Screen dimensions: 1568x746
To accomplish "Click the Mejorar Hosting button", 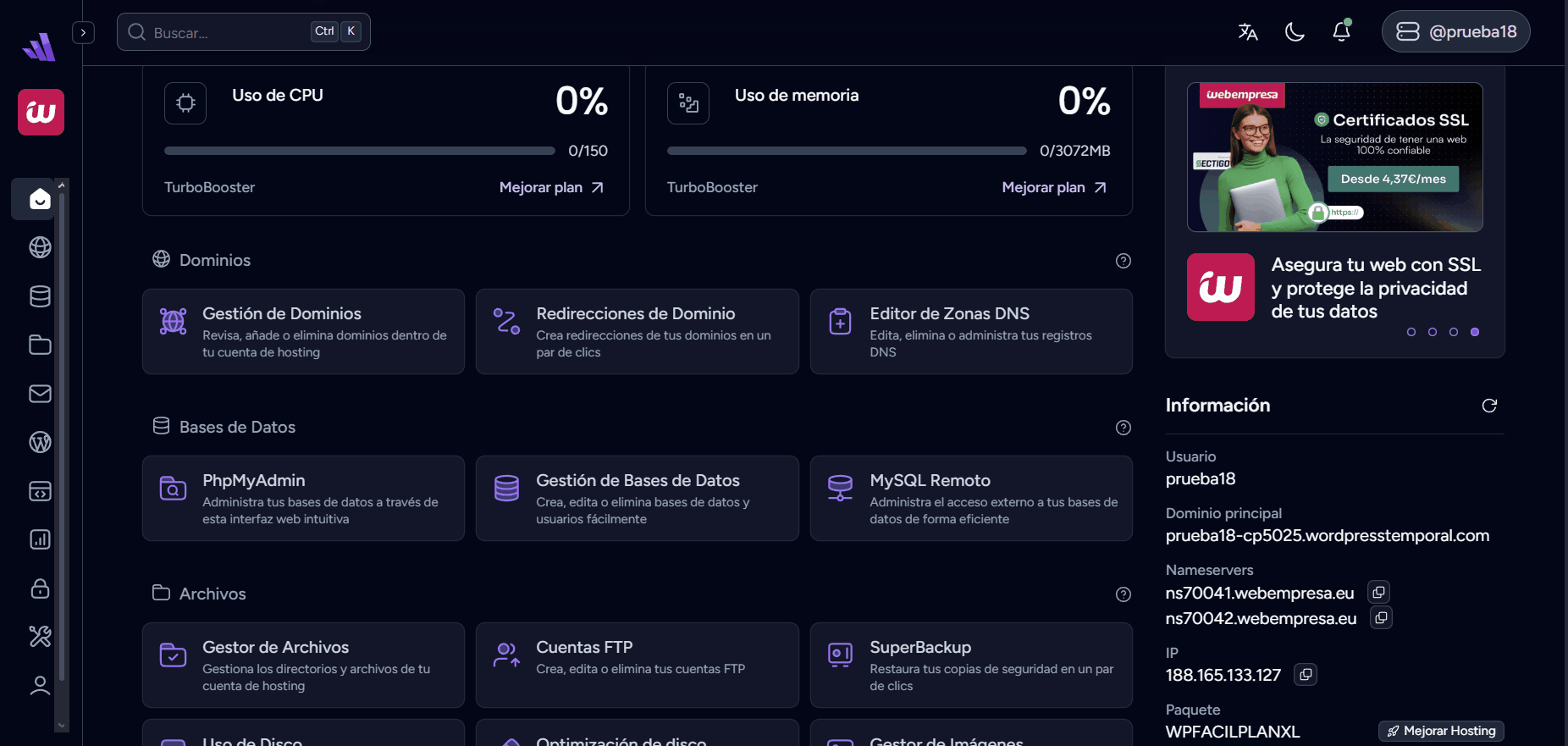I will [x=1441, y=731].
